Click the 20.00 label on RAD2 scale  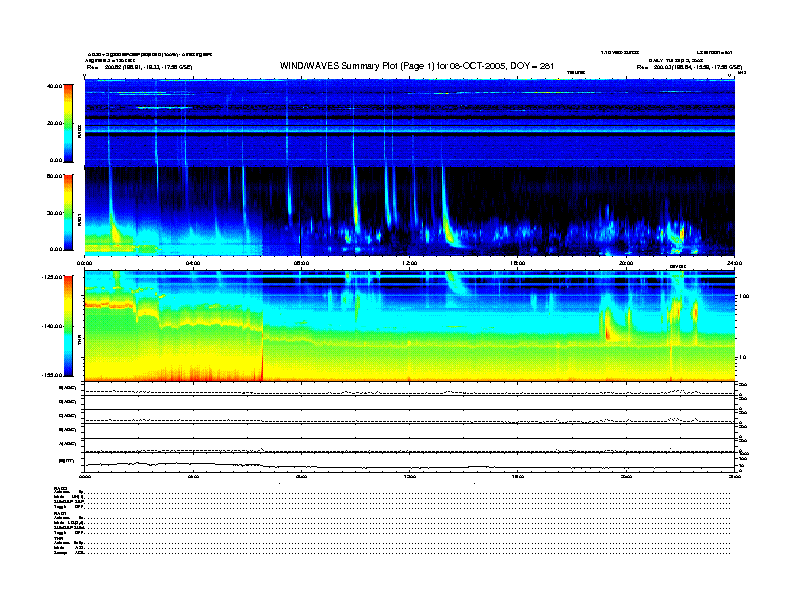(54, 123)
